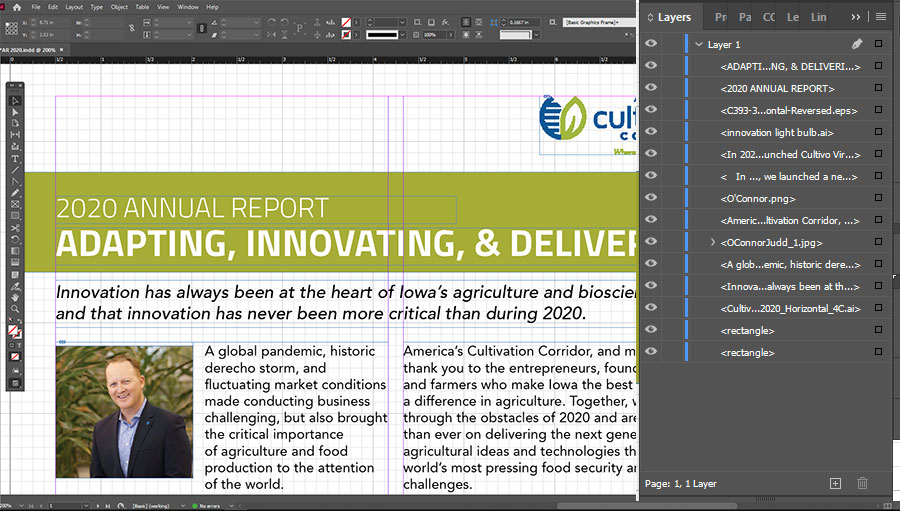Open the Layout menu

(74, 7)
